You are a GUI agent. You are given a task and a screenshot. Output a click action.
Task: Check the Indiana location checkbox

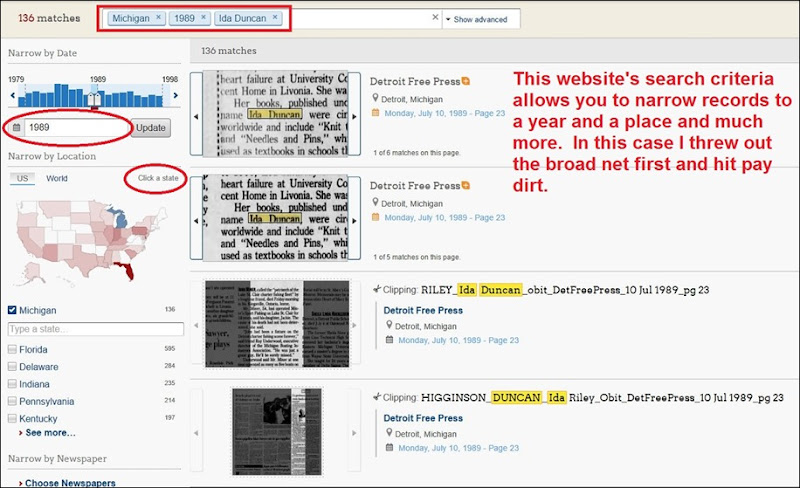click(12, 384)
